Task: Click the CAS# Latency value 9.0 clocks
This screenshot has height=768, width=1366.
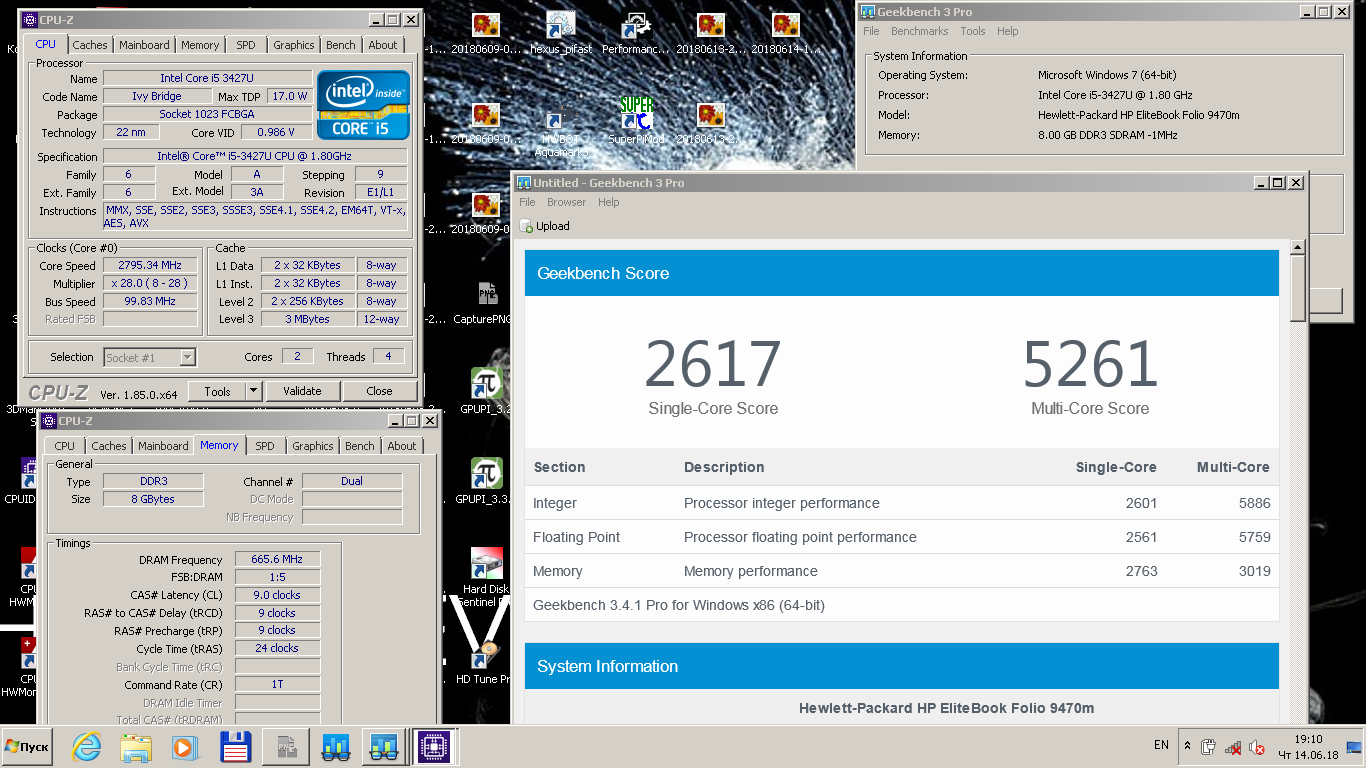Action: click(x=278, y=595)
